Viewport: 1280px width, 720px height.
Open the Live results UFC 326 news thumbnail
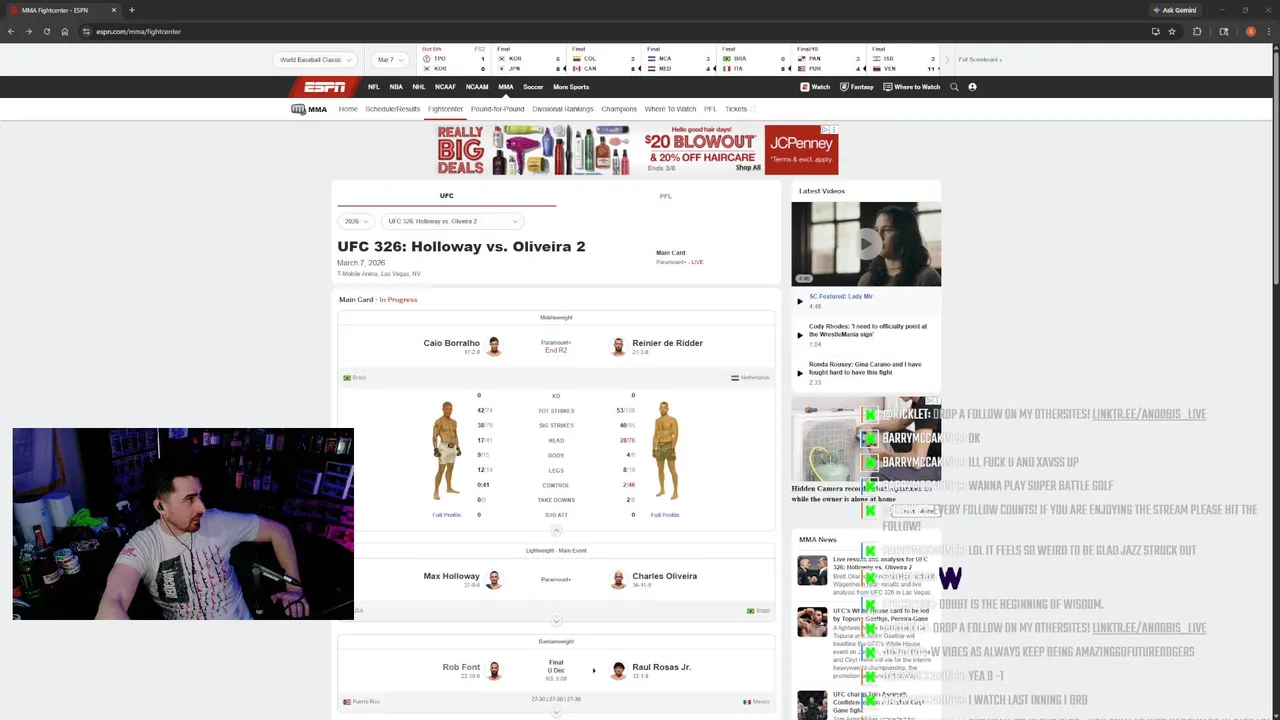tap(812, 570)
